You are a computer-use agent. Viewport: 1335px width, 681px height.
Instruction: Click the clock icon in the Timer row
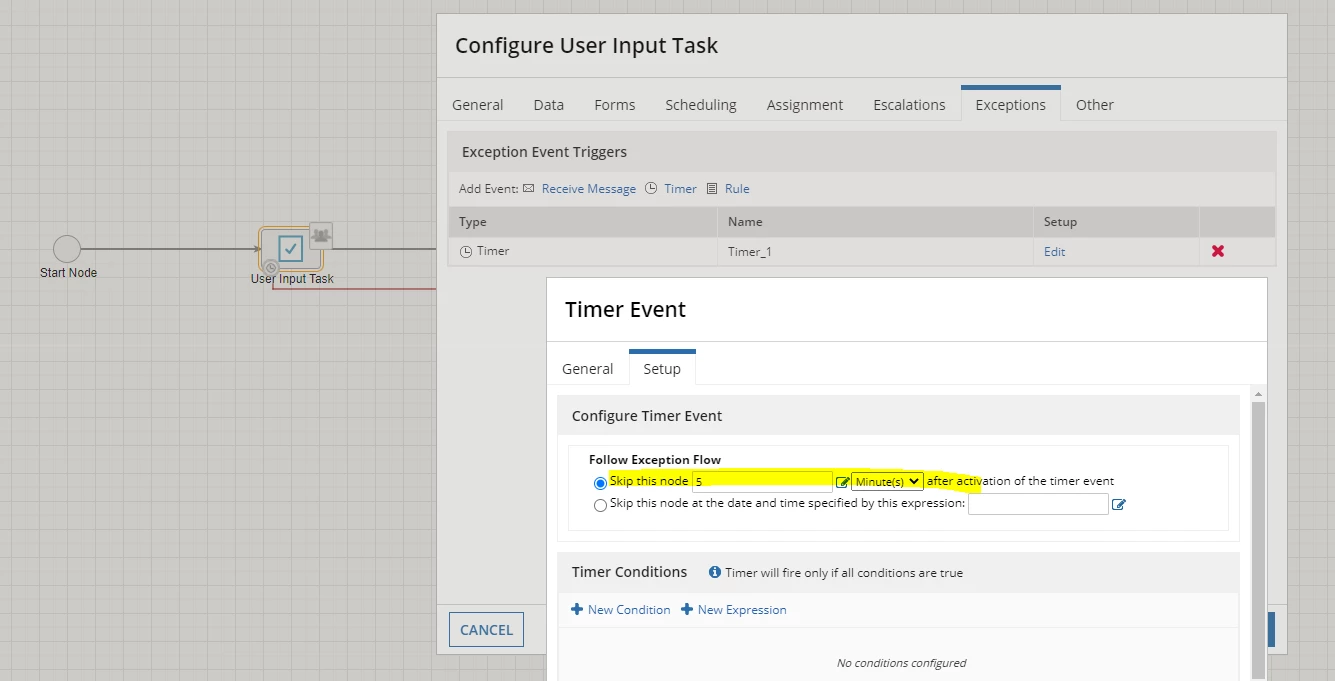pyautogui.click(x=466, y=252)
